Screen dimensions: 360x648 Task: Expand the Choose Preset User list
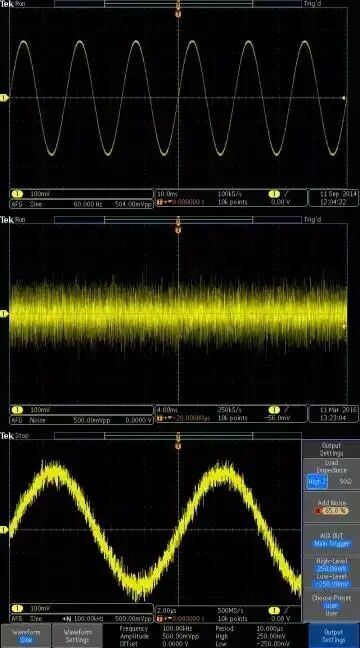point(331,605)
